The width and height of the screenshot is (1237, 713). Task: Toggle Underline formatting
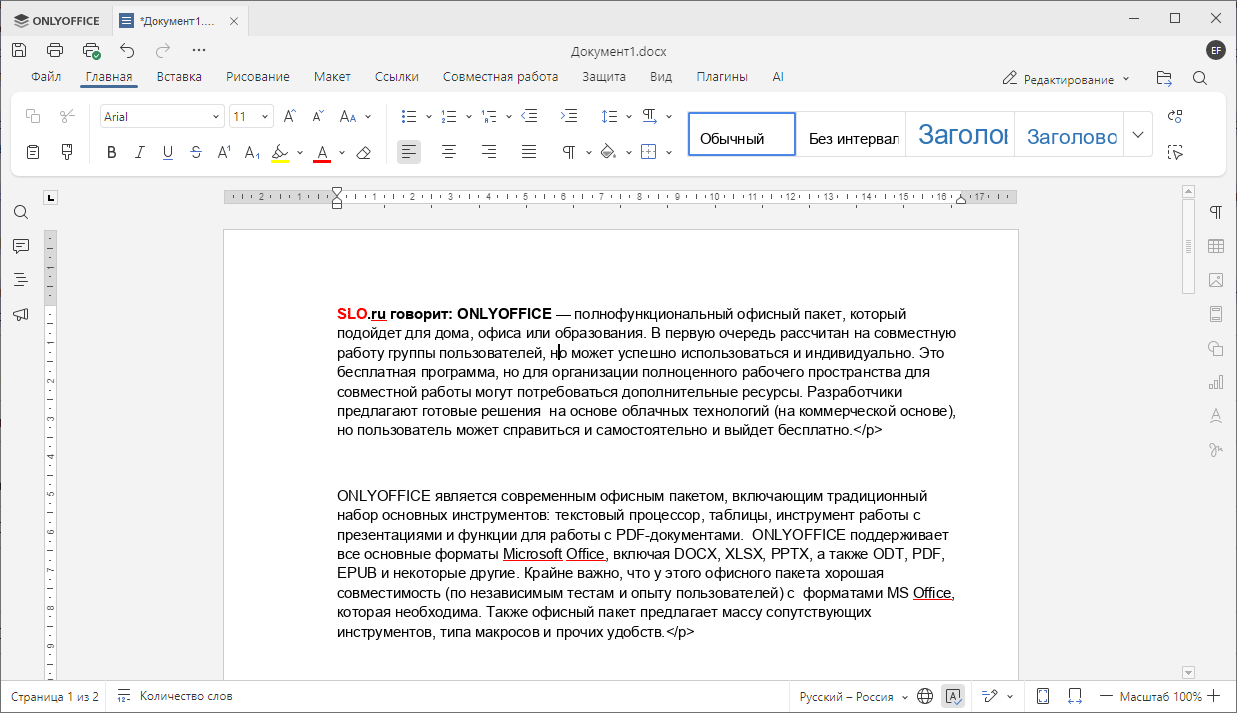pos(167,152)
